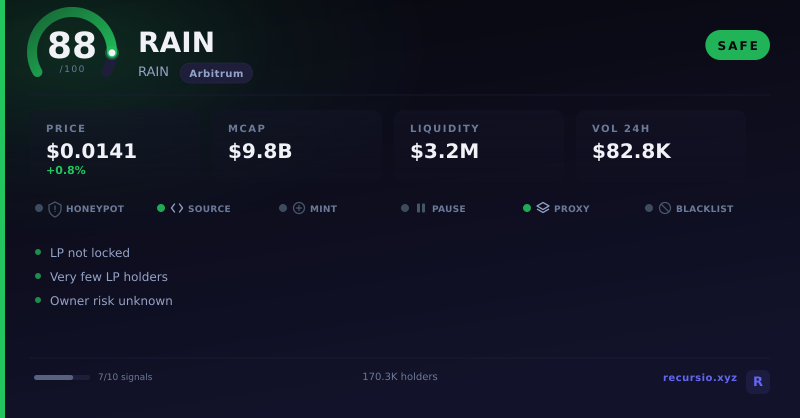Click the MCAP $9.8B card
This screenshot has width=800, height=418.
297,145
